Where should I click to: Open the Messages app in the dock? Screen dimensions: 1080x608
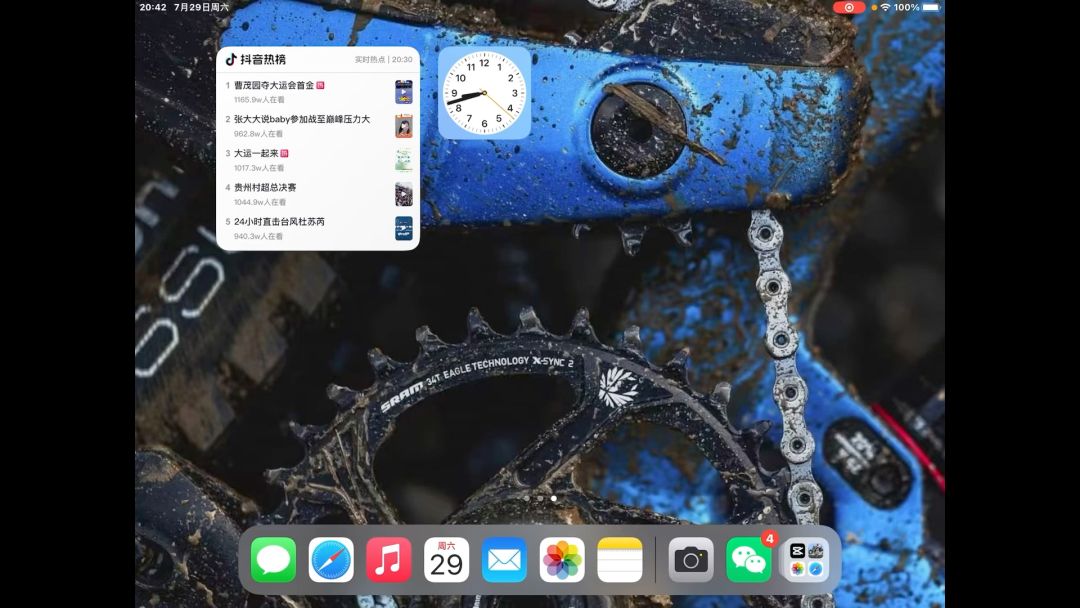click(x=273, y=560)
